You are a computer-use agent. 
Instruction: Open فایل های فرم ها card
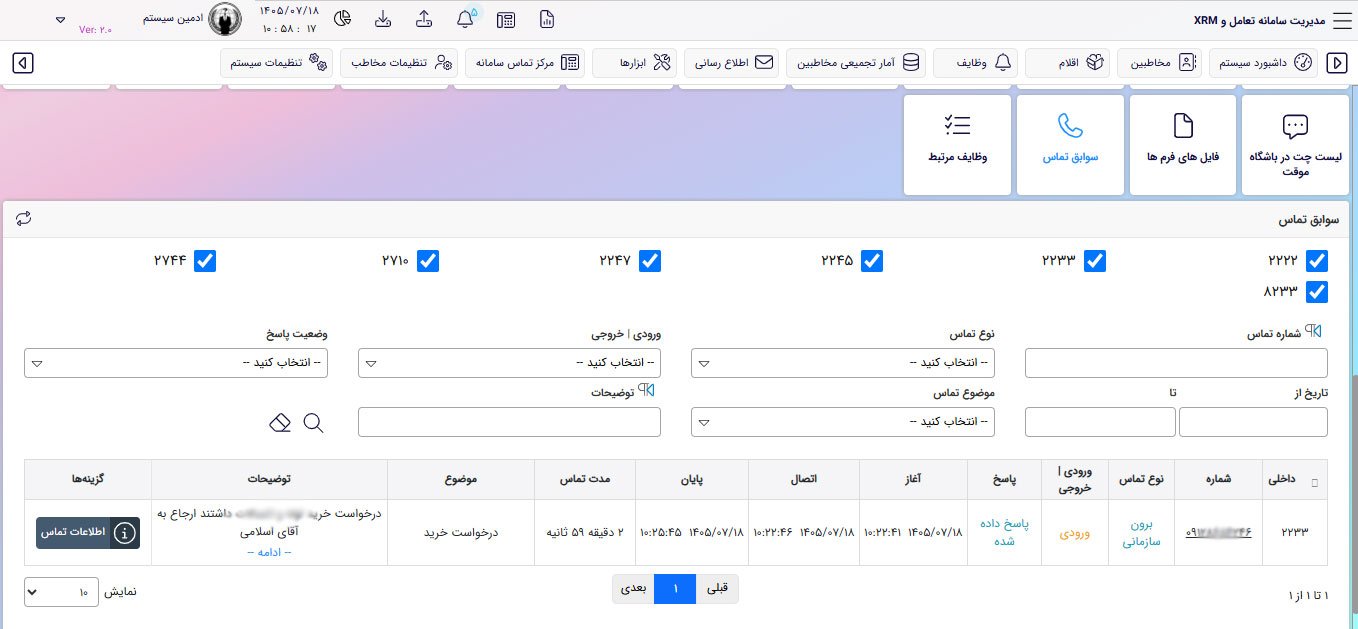click(1182, 145)
